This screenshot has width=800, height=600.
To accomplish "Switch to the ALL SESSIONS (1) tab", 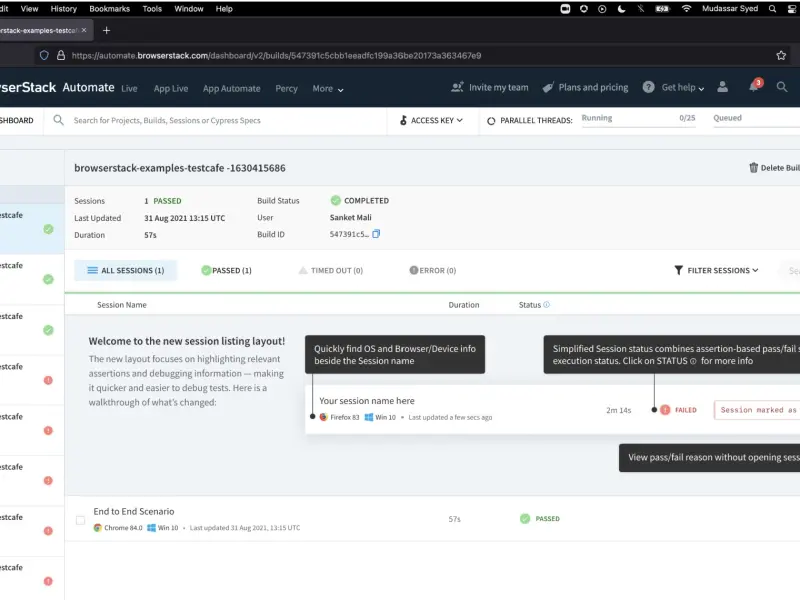I will click(x=126, y=270).
